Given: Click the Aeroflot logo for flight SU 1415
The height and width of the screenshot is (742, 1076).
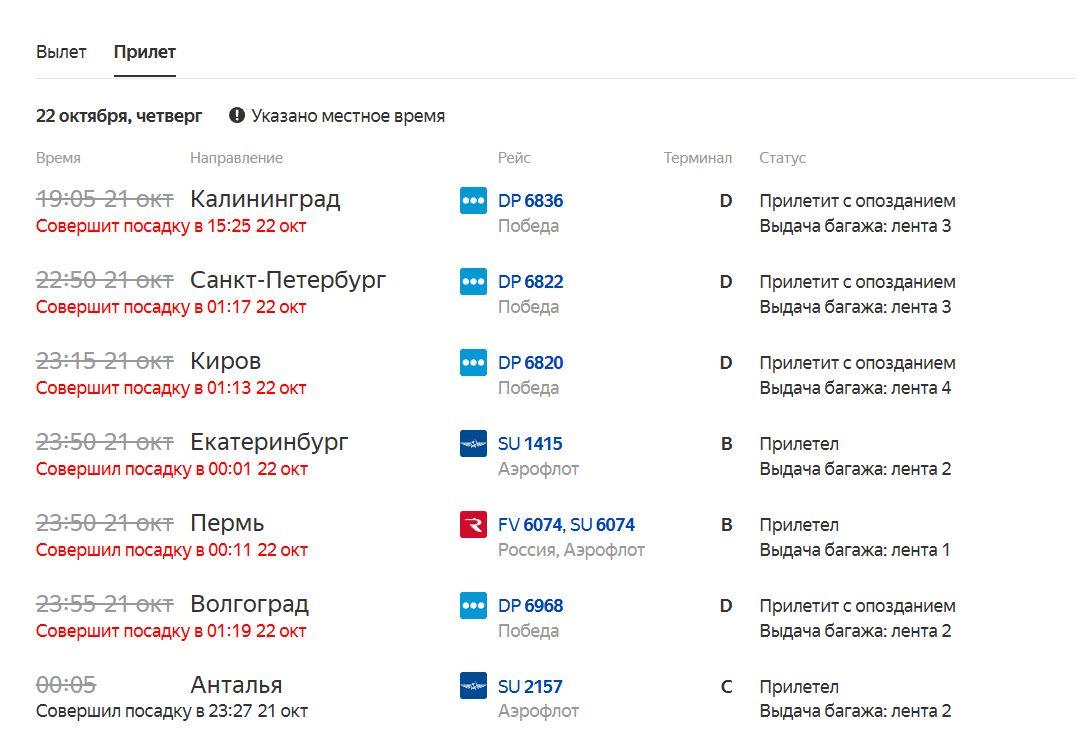Looking at the screenshot, I should click(x=473, y=443).
